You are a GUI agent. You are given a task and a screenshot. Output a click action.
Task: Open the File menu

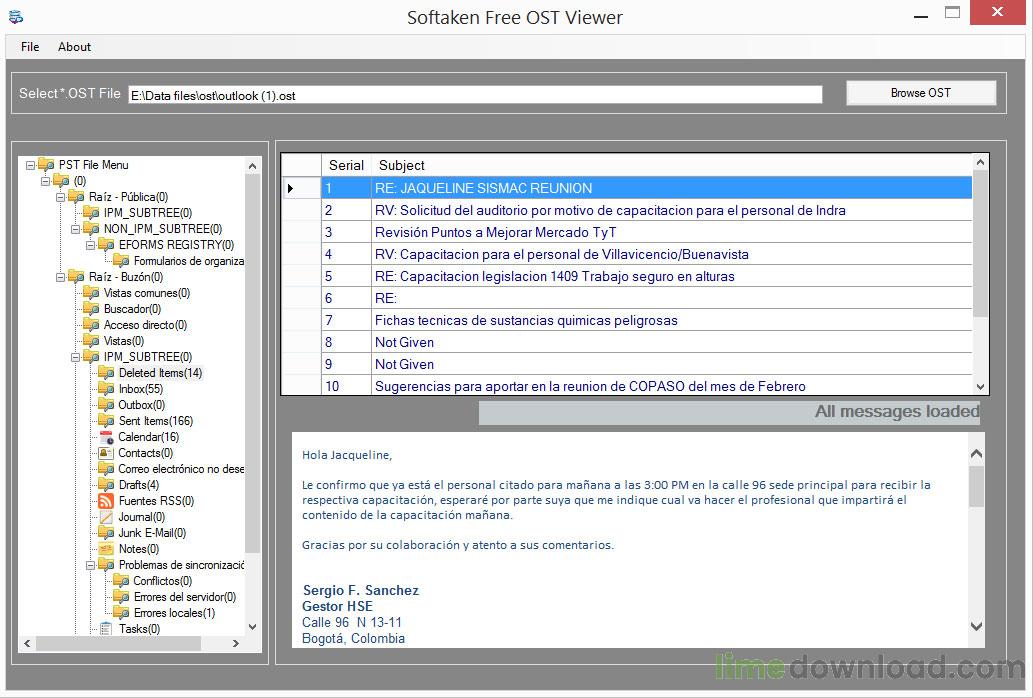pyautogui.click(x=30, y=47)
